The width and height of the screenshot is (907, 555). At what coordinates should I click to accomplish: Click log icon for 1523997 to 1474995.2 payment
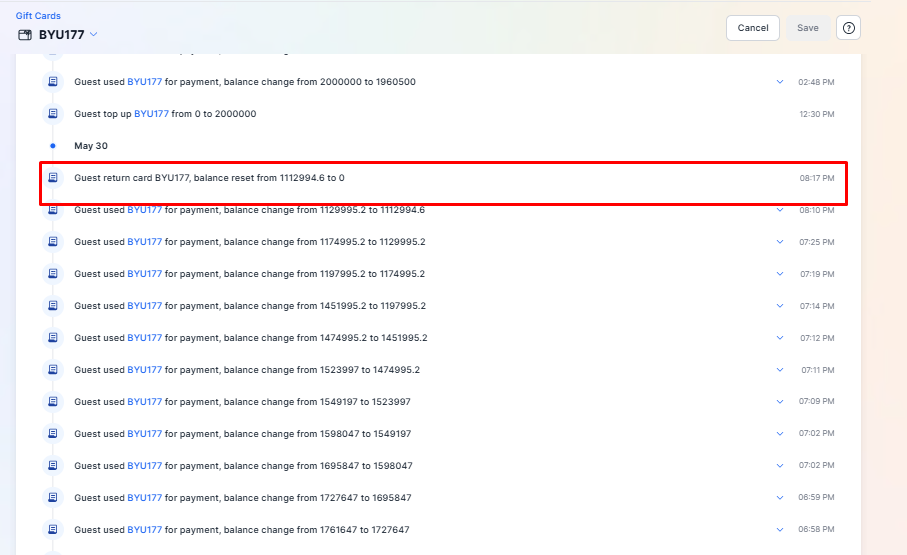53,370
